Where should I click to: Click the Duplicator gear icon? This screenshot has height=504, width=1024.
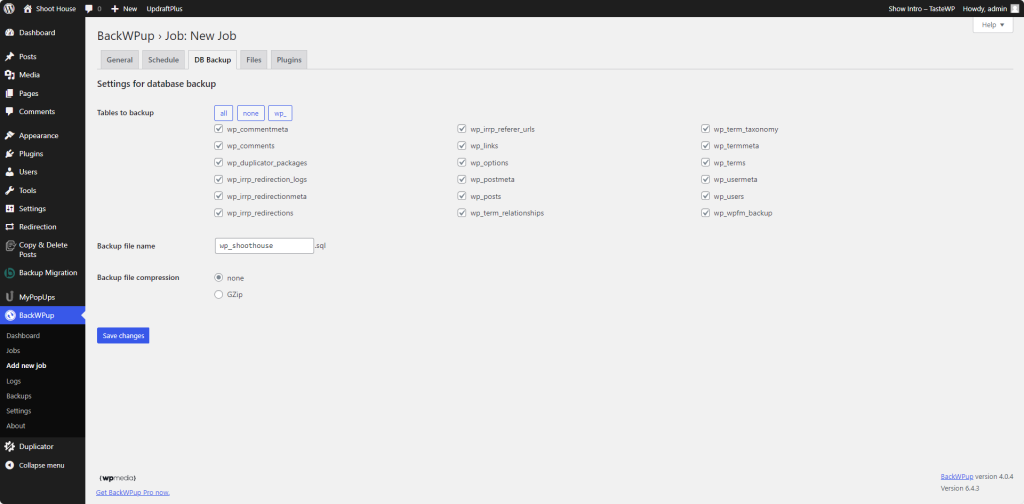click(9, 447)
